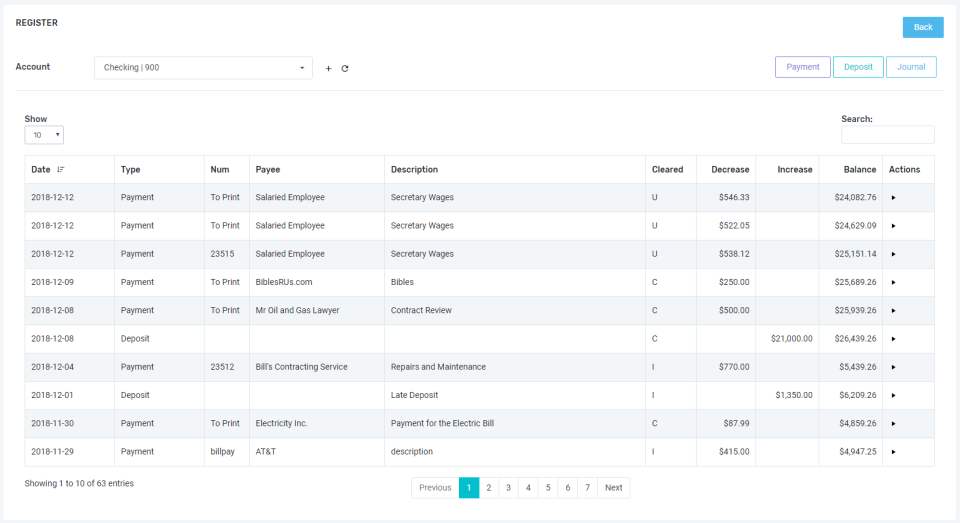Select page 5 in pagination

(x=548, y=487)
